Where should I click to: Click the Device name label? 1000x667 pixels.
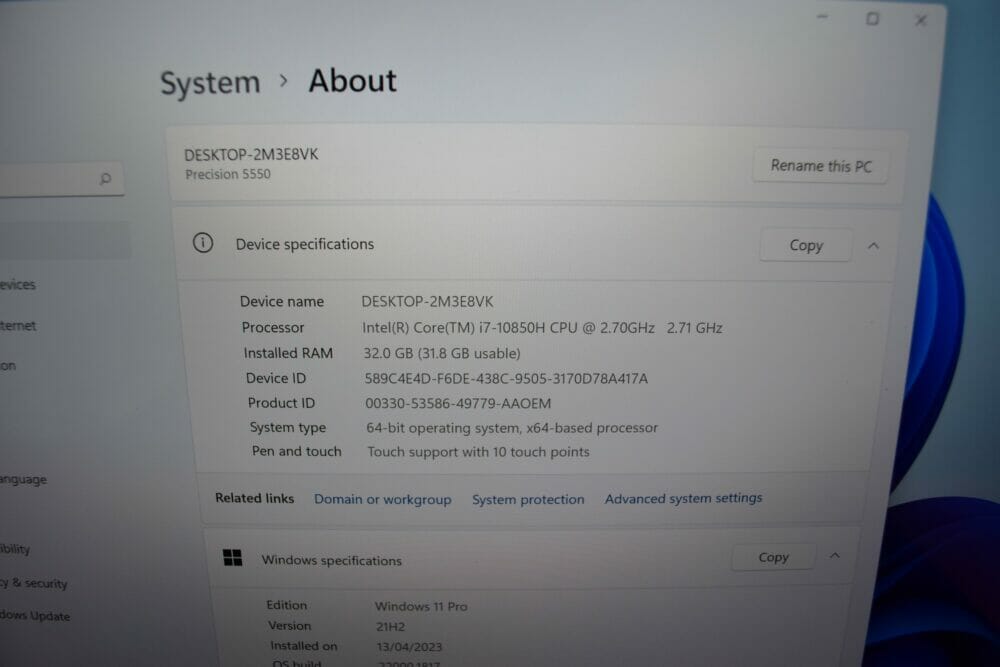[282, 302]
